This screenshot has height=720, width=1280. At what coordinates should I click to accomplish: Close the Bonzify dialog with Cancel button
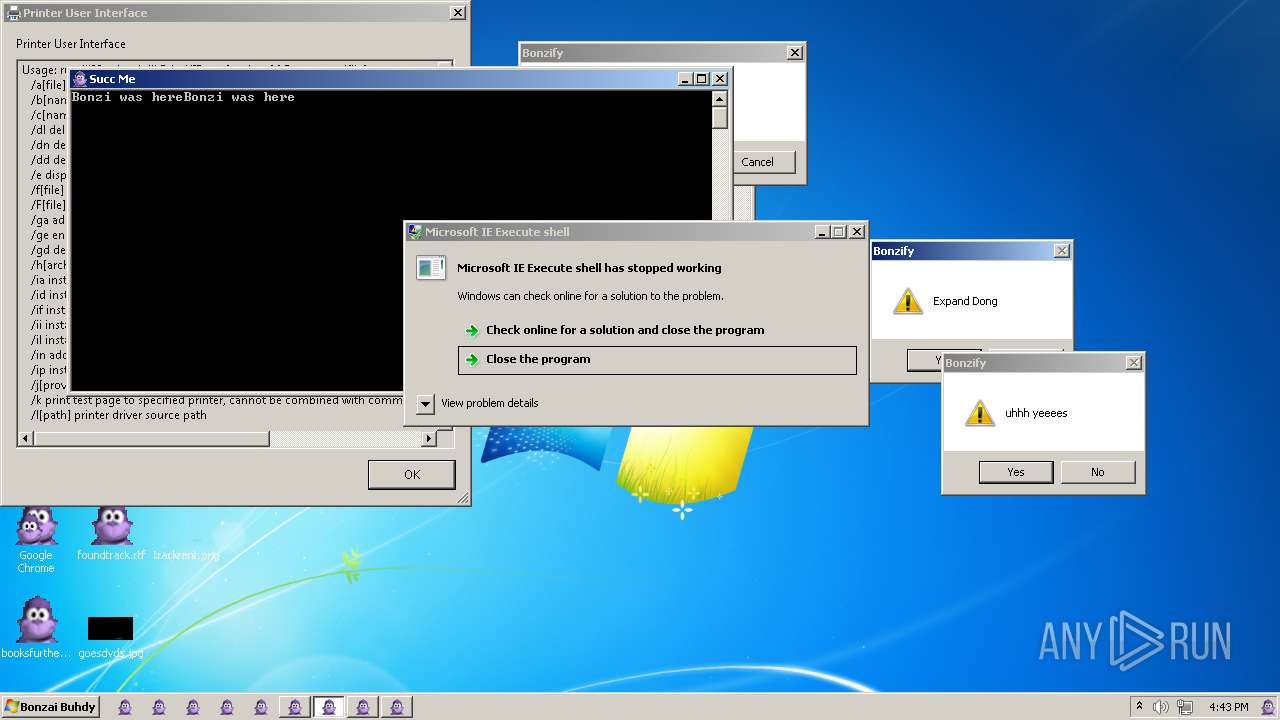point(794,53)
